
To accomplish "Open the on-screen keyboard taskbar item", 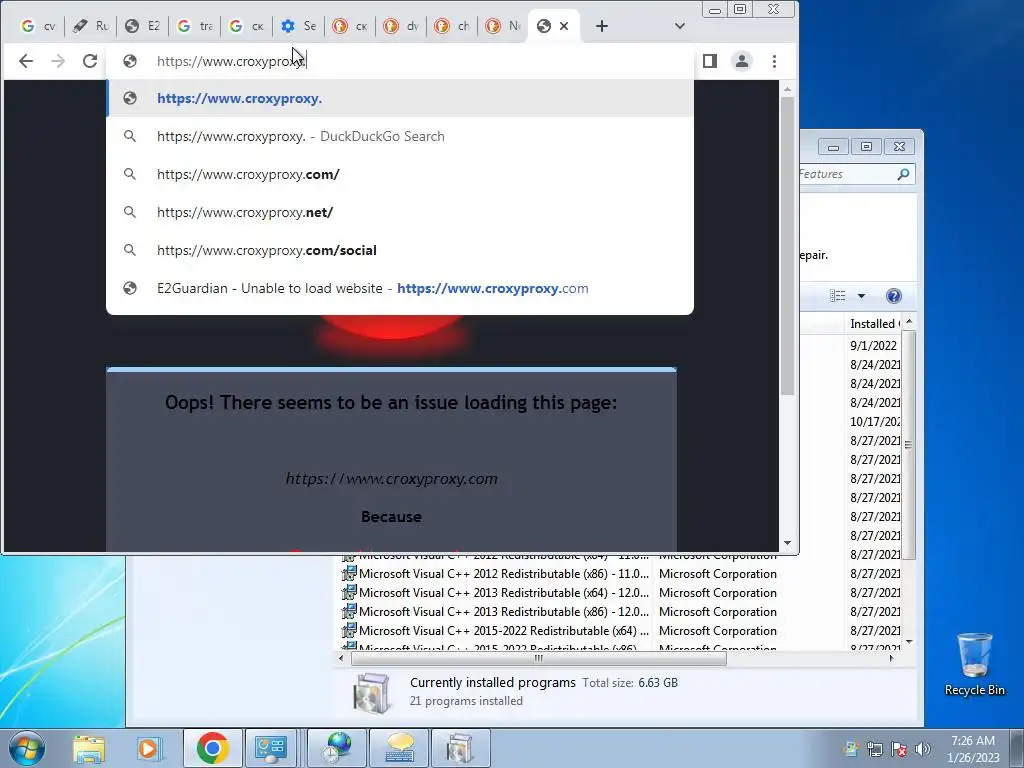I will pos(400,748).
